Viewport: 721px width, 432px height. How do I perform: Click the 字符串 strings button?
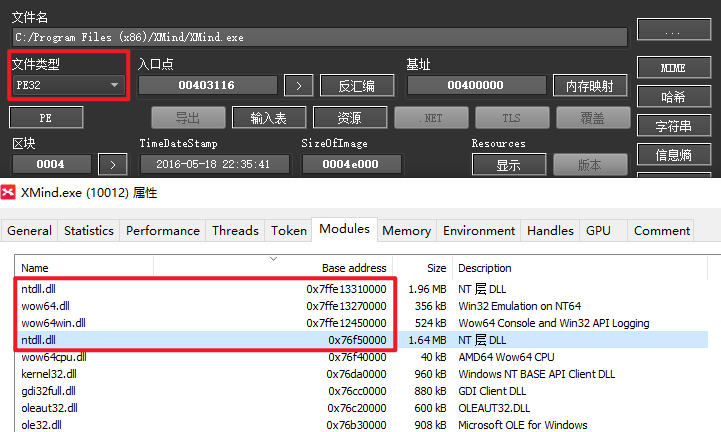[x=674, y=126]
